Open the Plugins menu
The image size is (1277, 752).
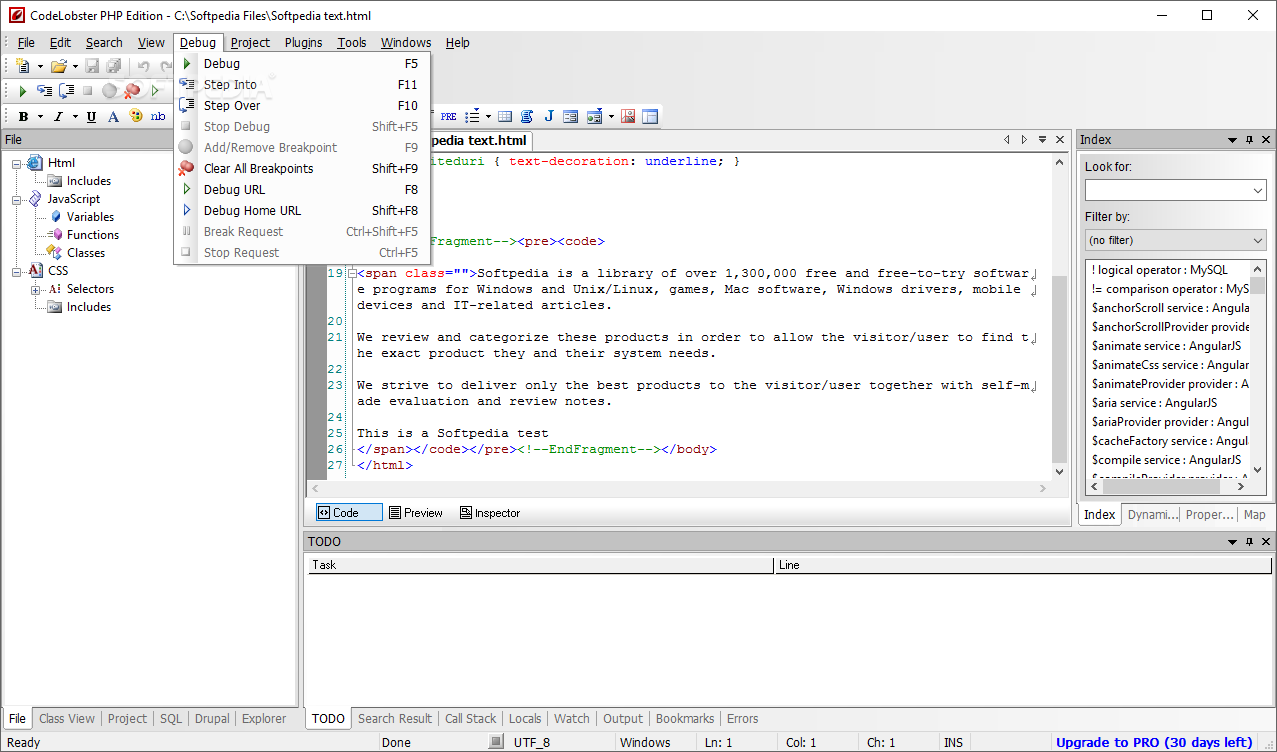click(x=303, y=42)
